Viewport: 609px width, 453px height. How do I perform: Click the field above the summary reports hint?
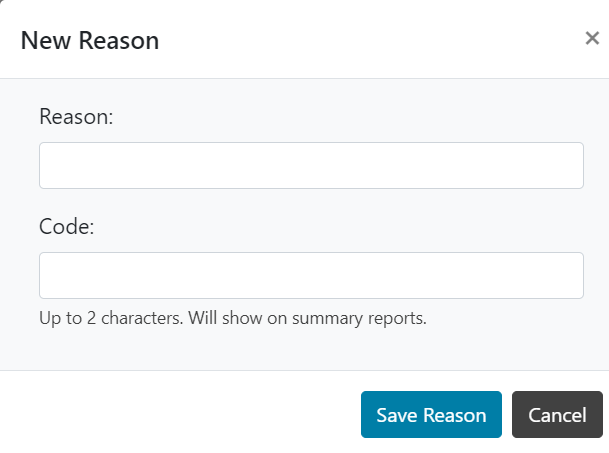311,275
